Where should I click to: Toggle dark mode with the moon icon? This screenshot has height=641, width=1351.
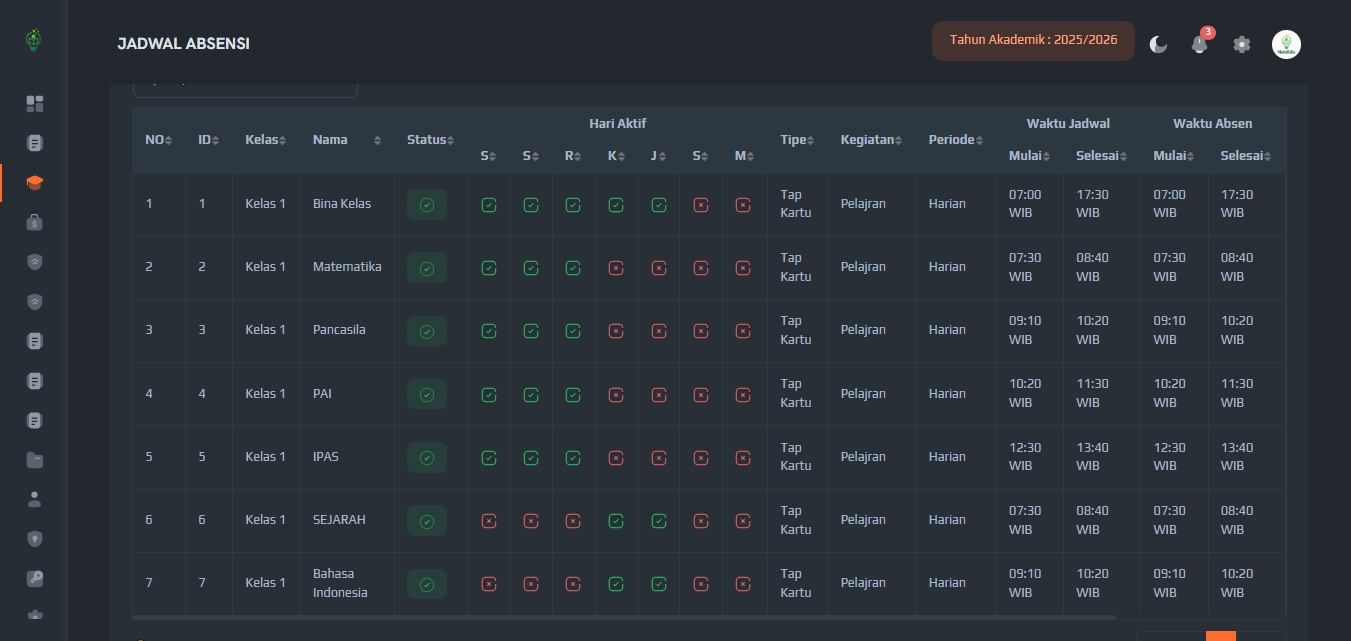(x=1158, y=44)
